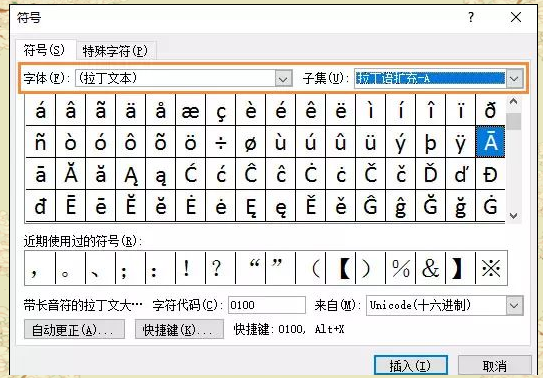
Task: Pick the ğ breve lowercase symbol
Action: click(x=461, y=206)
